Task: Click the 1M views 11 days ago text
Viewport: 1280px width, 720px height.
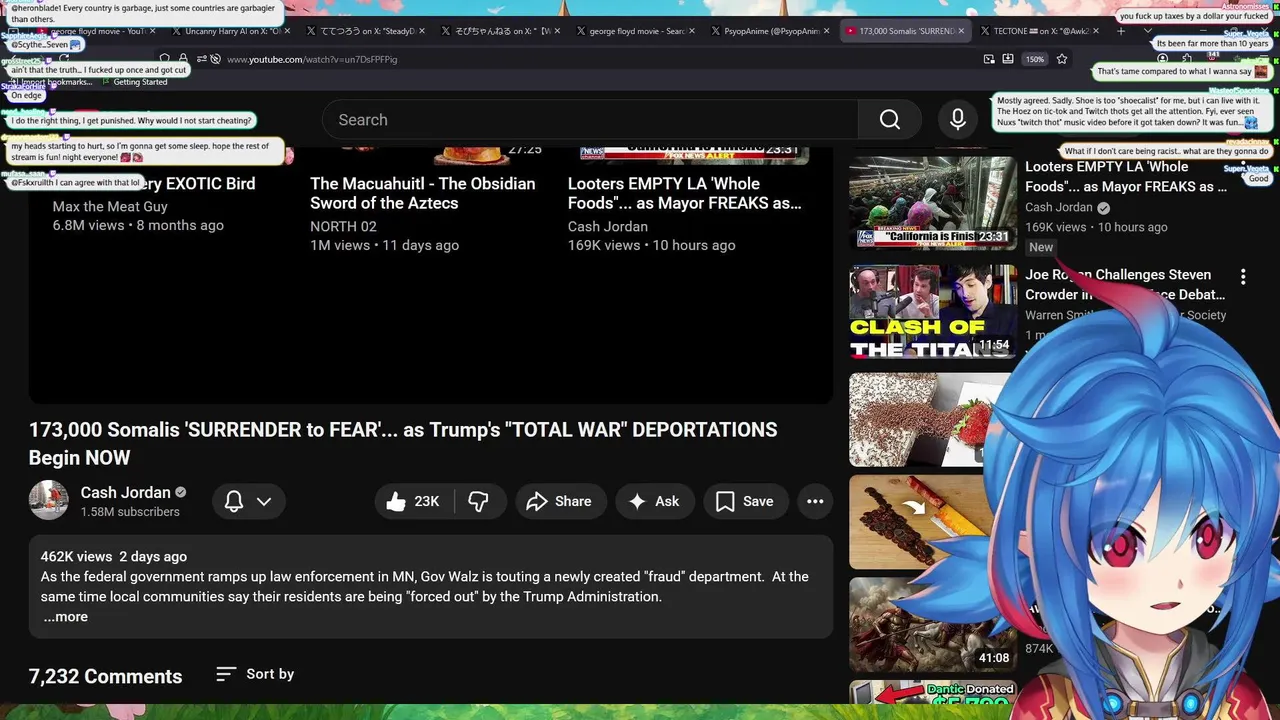Action: [384, 245]
